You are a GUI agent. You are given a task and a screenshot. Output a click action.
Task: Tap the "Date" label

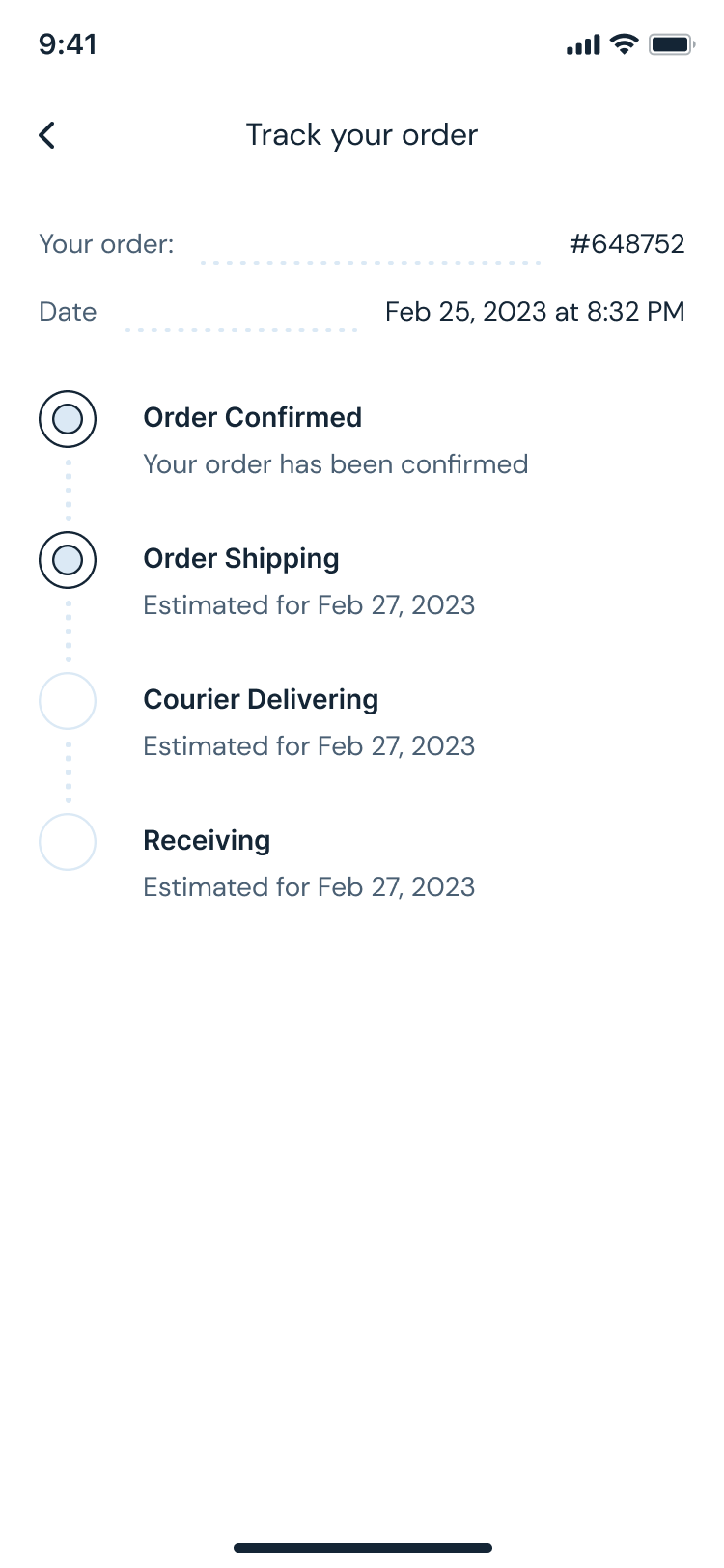pos(68,311)
